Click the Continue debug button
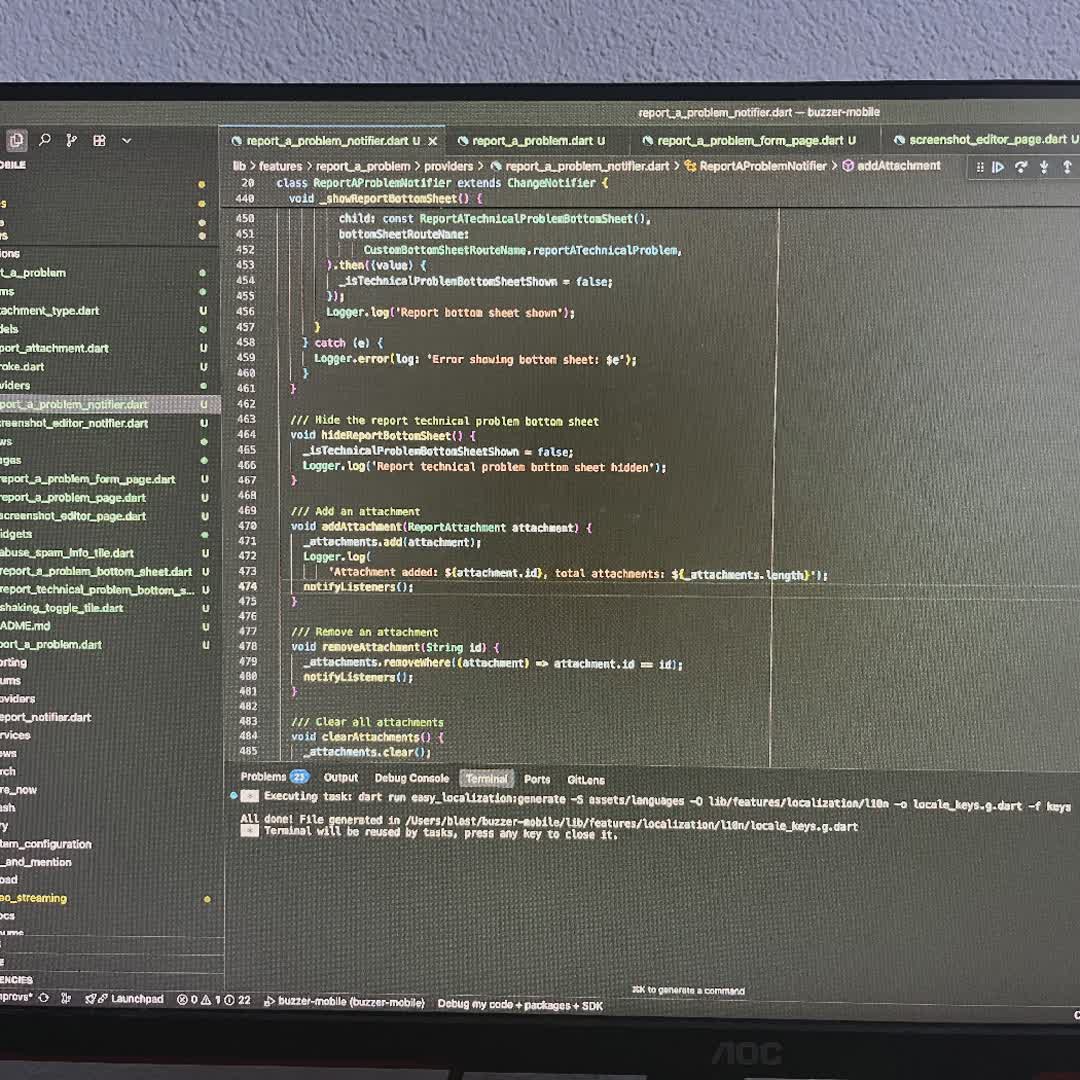The width and height of the screenshot is (1080, 1080). (x=998, y=167)
